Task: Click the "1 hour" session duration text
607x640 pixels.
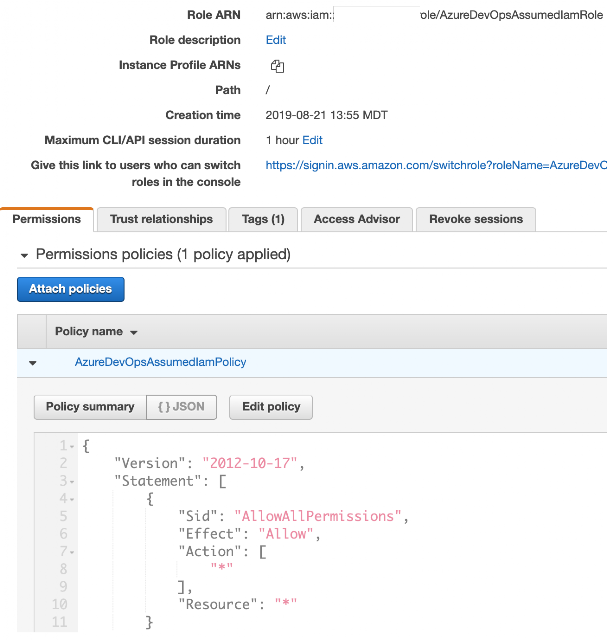Action: pyautogui.click(x=282, y=140)
